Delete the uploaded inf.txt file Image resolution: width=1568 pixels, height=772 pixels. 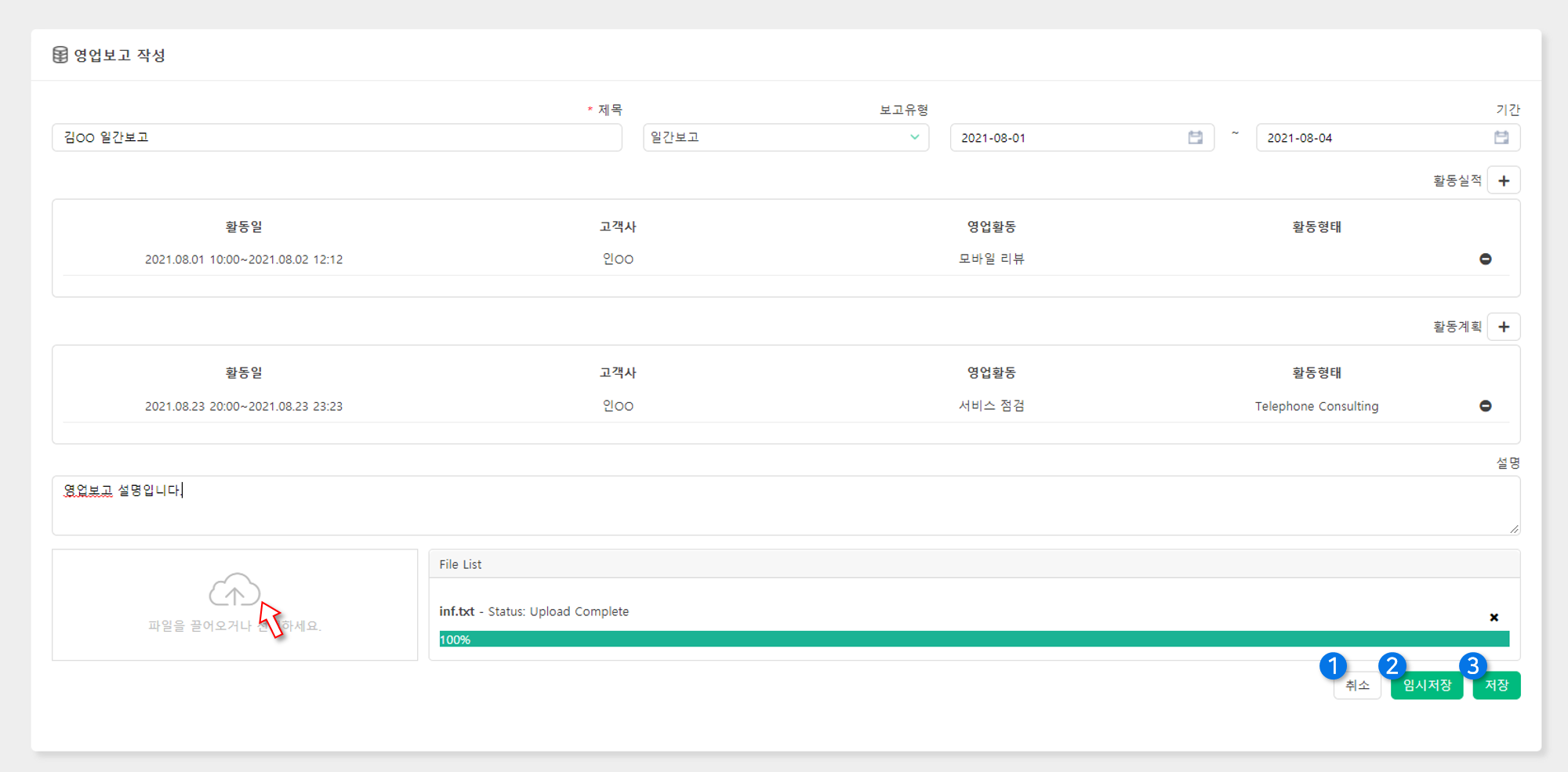coord(1494,618)
